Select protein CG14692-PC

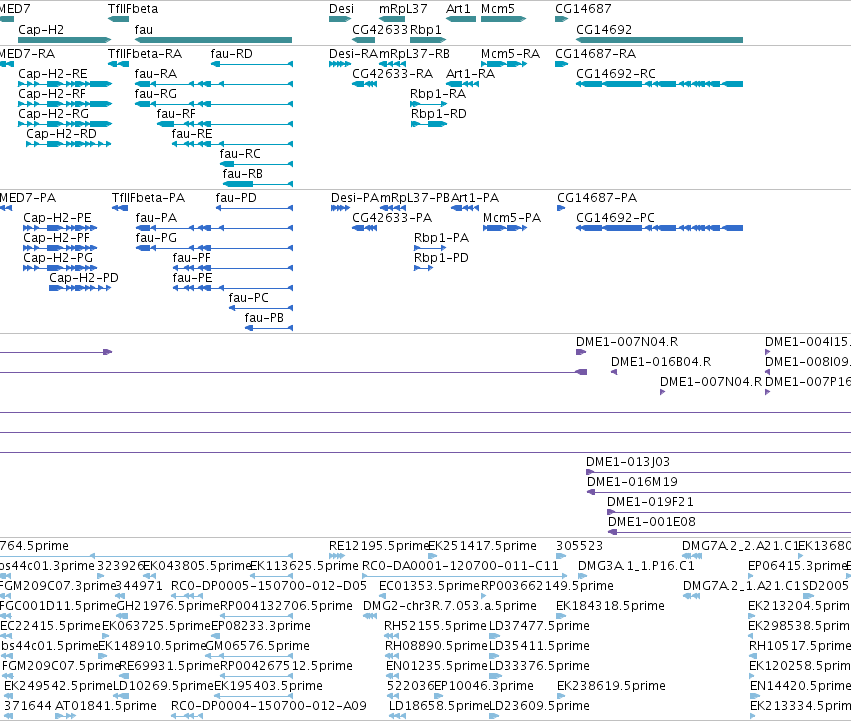[x=659, y=228]
